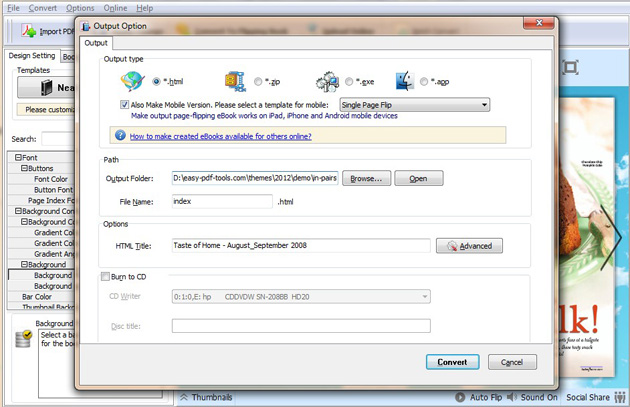Click the Search field in Design Setting
The image size is (630, 407).
[x=59, y=139]
